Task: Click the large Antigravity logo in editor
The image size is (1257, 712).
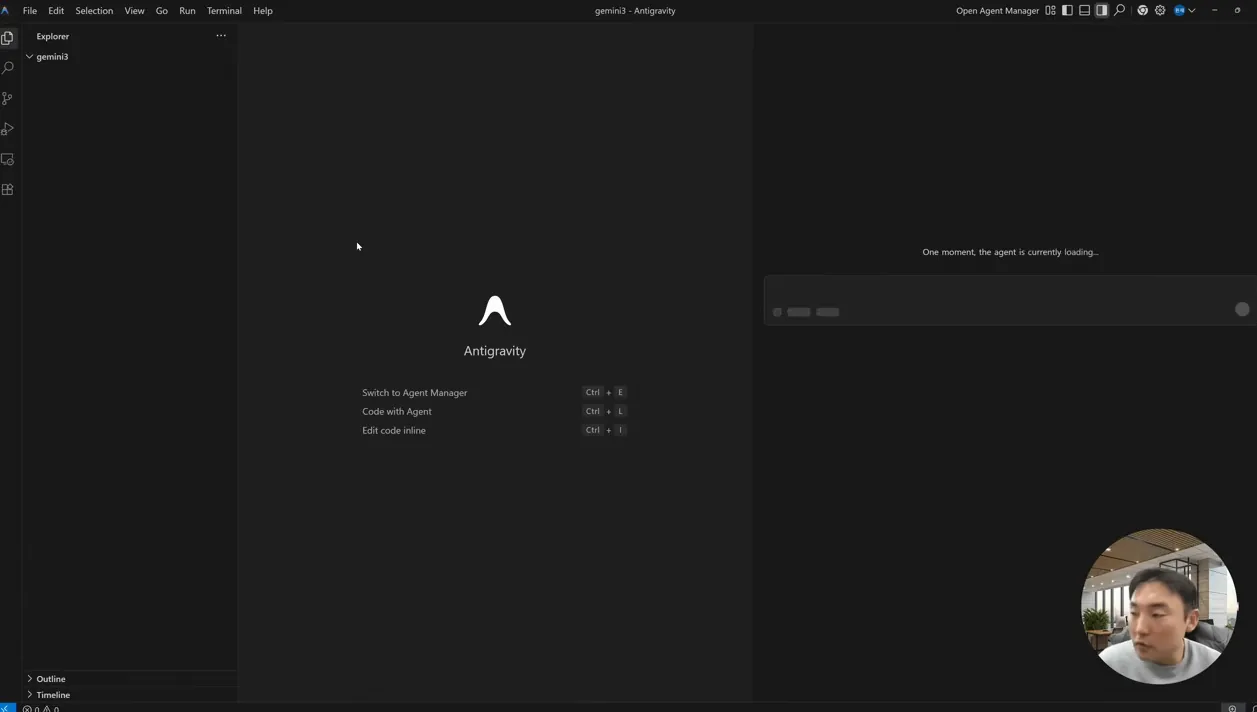Action: tap(495, 311)
